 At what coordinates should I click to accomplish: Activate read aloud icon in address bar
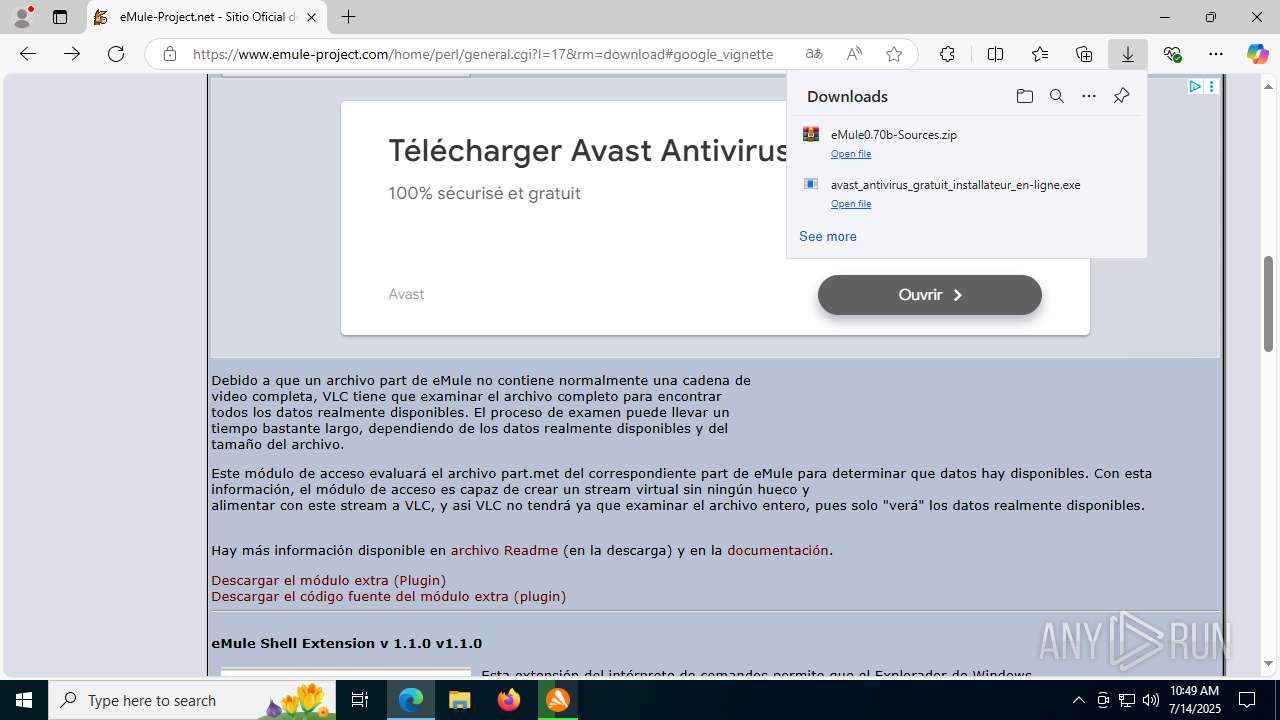(x=854, y=54)
